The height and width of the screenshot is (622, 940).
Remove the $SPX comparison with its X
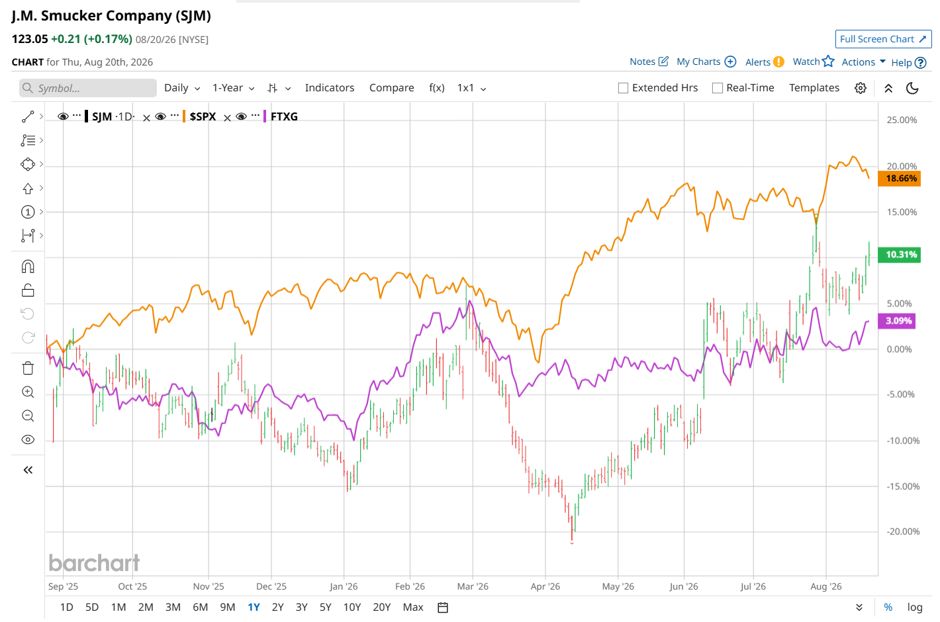tap(146, 118)
